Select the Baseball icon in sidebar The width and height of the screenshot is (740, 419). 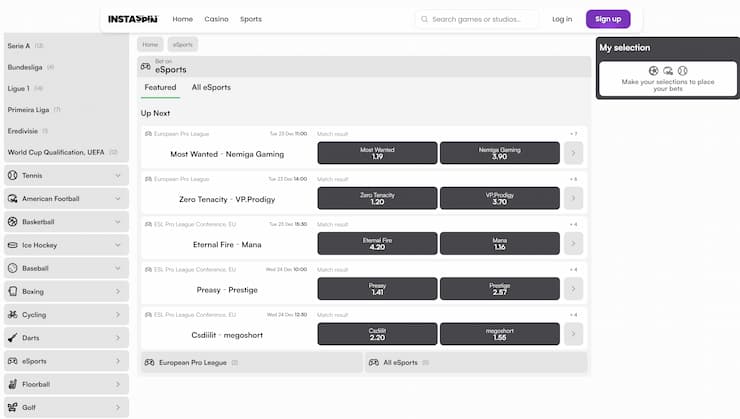point(13,268)
